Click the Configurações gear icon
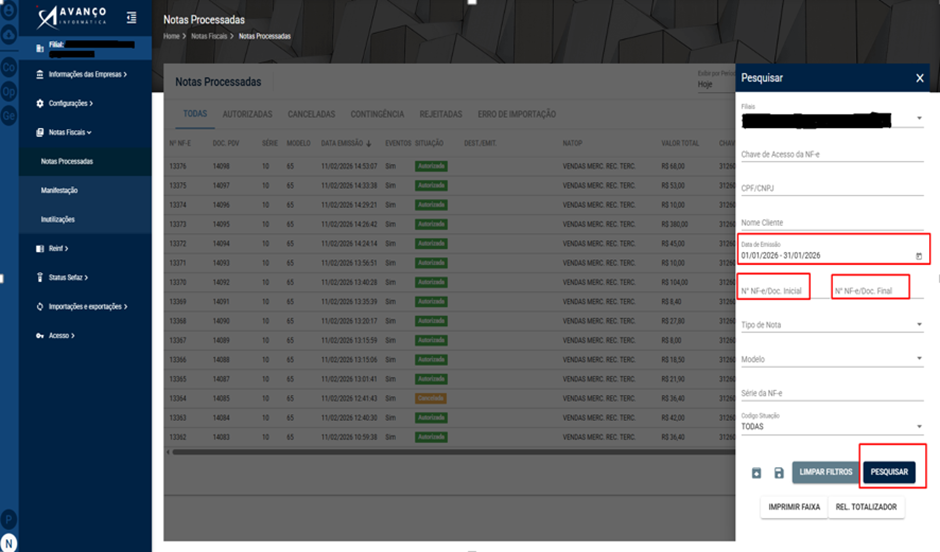This screenshot has width=940, height=552. click(40, 103)
